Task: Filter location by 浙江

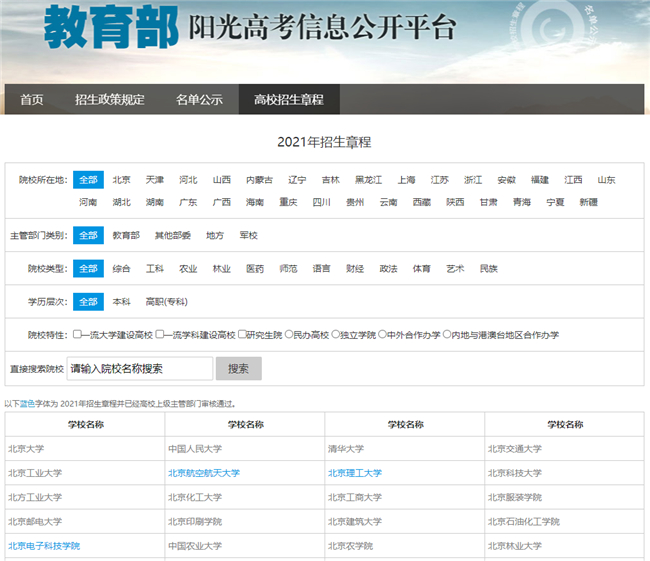Action: point(473,180)
